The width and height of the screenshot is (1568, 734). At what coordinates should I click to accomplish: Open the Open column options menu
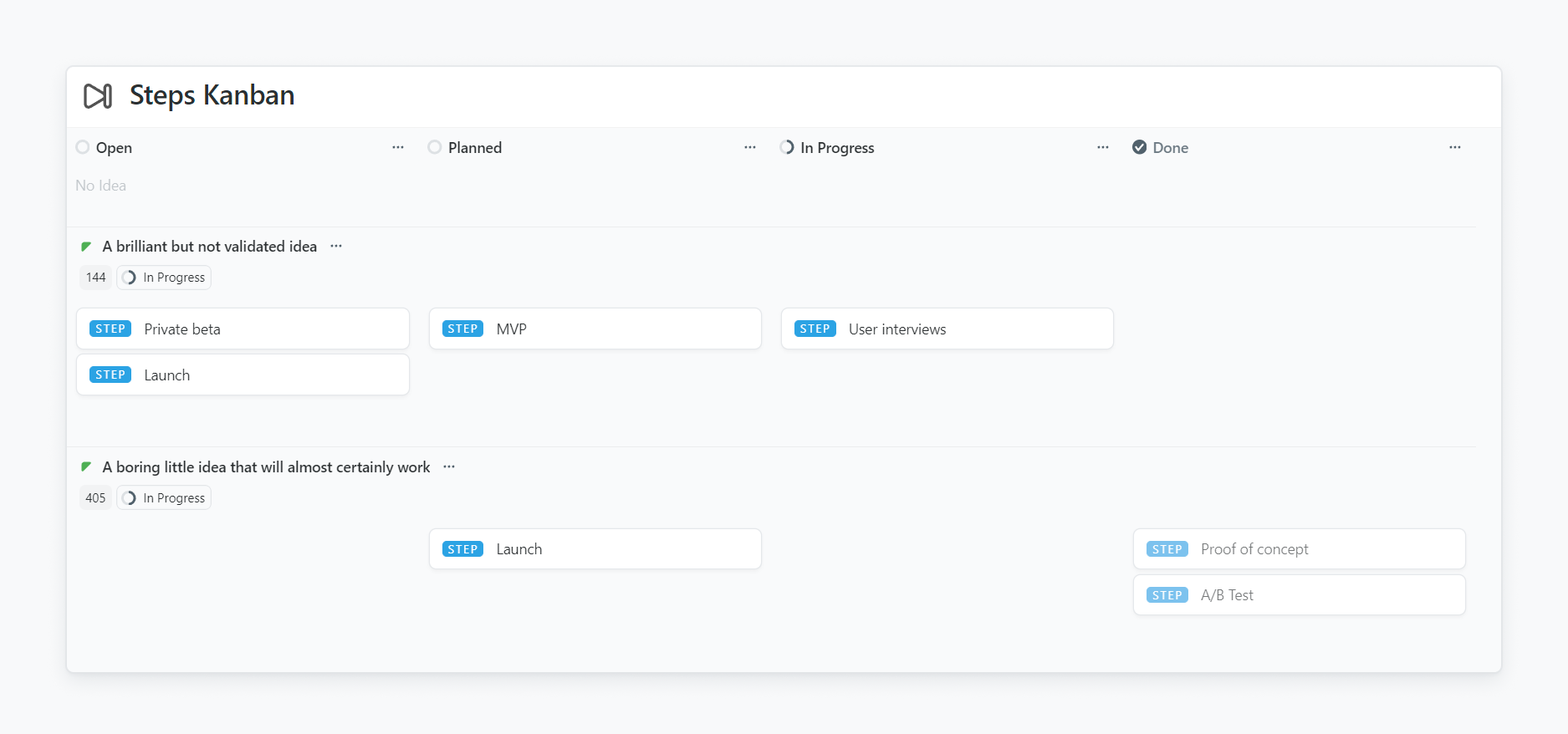(398, 147)
